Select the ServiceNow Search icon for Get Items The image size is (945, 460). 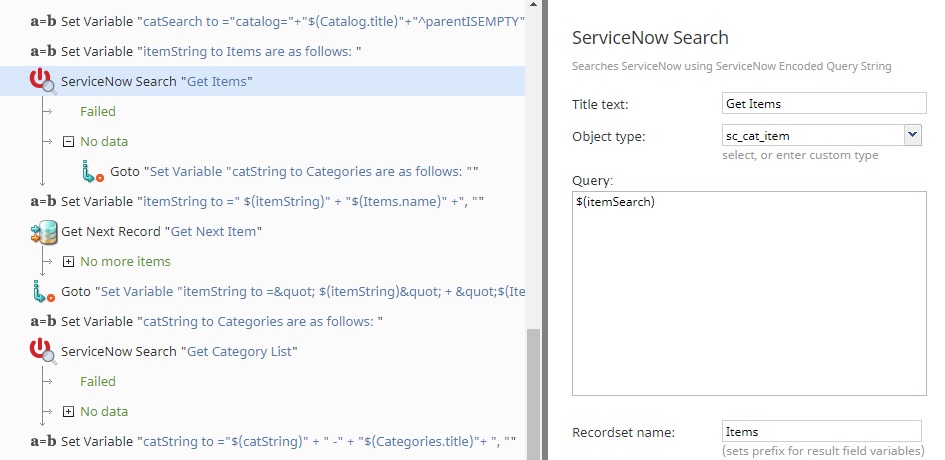click(43, 81)
